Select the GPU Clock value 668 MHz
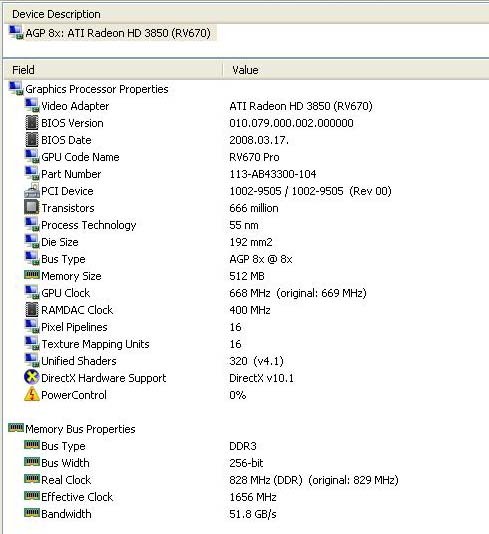 click(298, 293)
